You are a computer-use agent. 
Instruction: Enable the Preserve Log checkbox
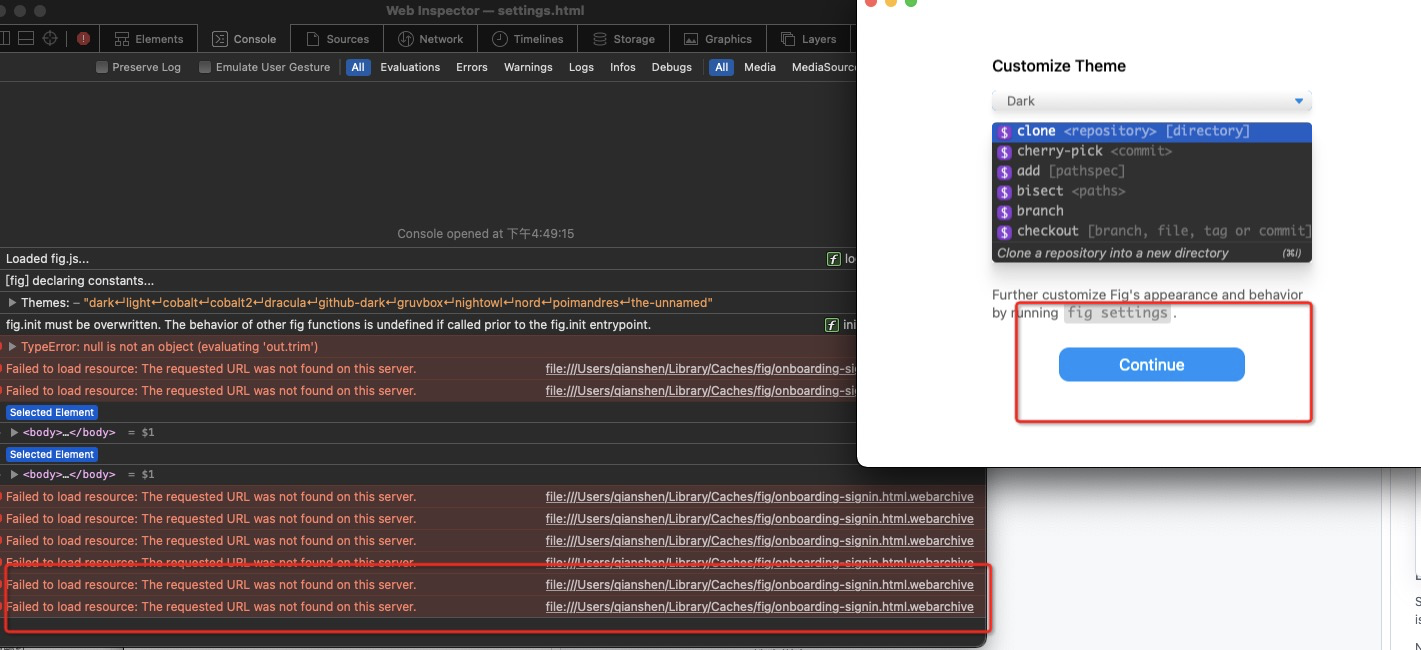(x=101, y=67)
